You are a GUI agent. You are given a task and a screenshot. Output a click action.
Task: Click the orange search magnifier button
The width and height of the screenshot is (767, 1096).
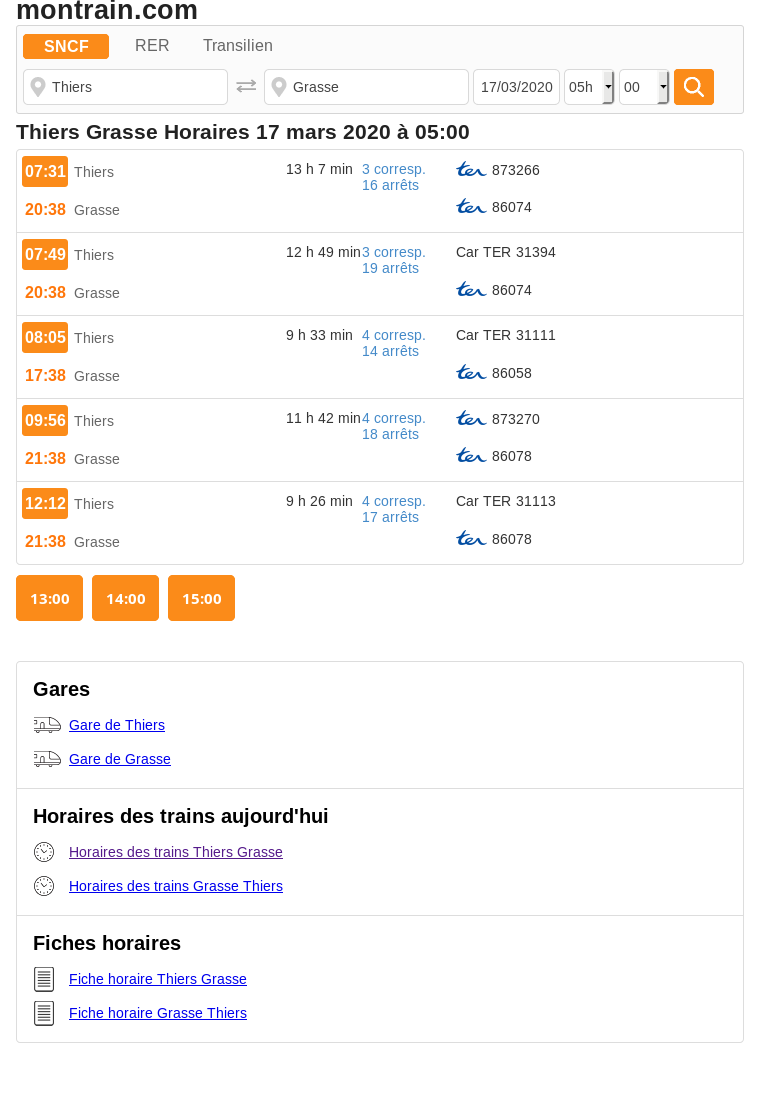[x=694, y=87]
